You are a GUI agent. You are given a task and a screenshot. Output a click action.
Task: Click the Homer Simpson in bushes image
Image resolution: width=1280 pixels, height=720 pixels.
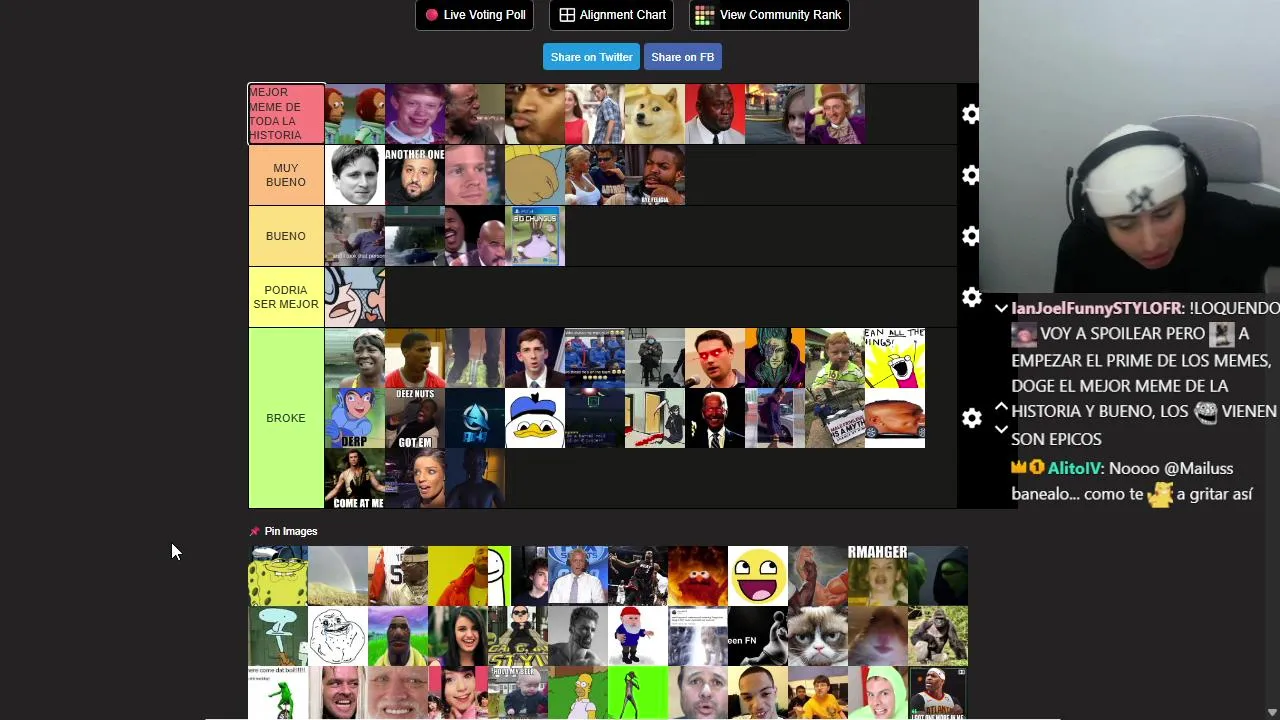(578, 692)
